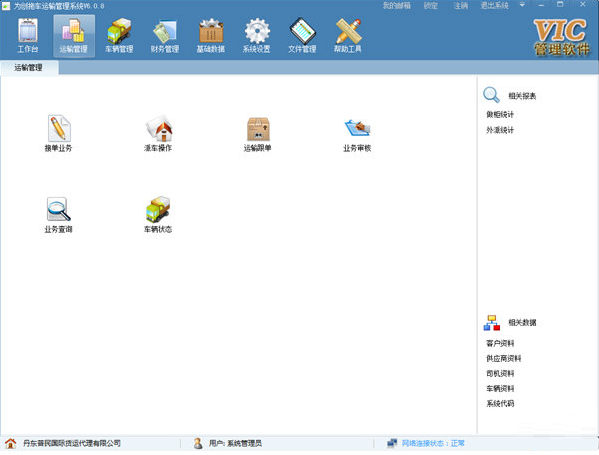599x455 pixels.
Task: Open the 做柜统计 report link
Action: tap(500, 114)
